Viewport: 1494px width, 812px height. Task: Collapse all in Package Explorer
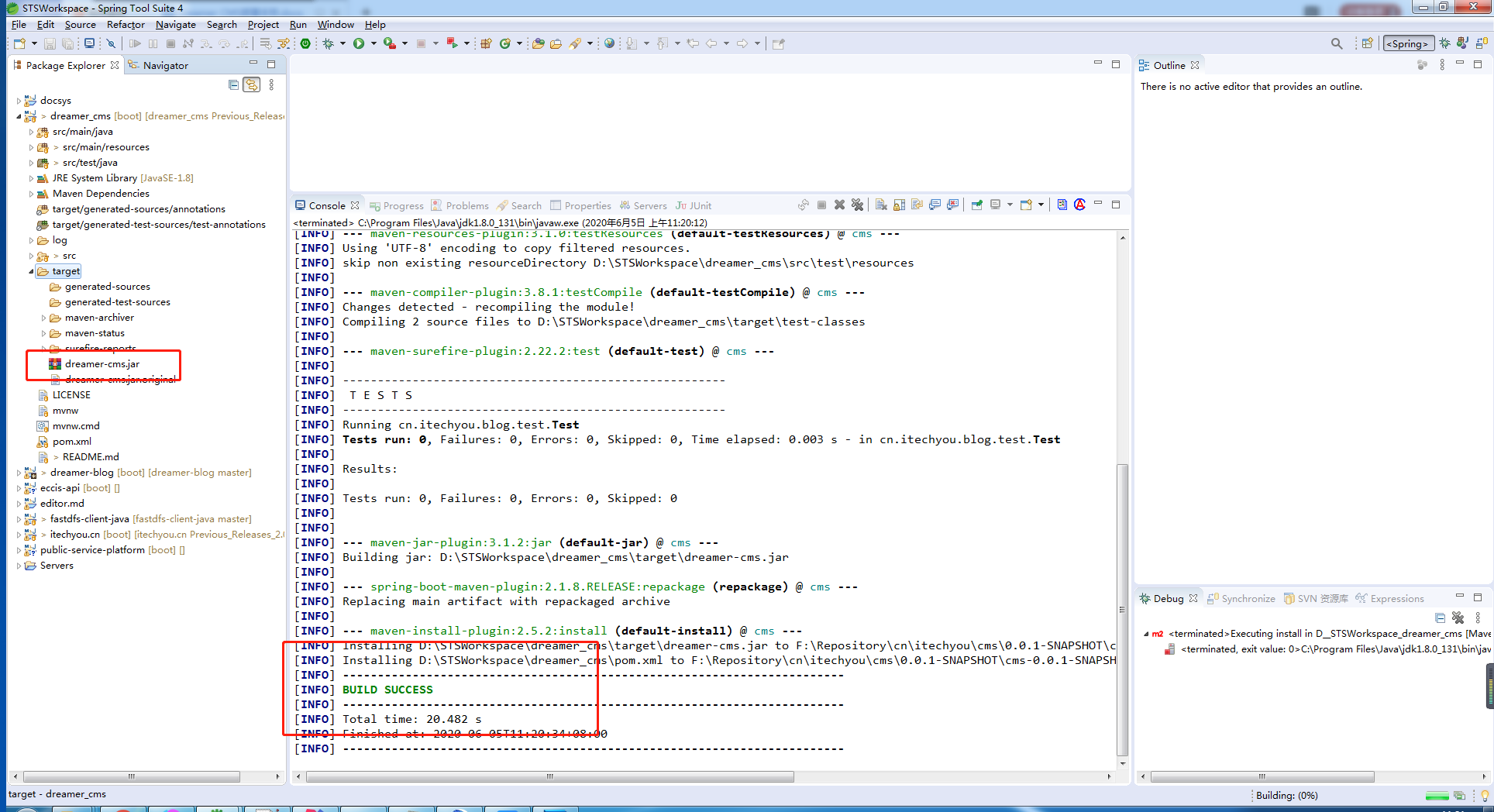[233, 85]
